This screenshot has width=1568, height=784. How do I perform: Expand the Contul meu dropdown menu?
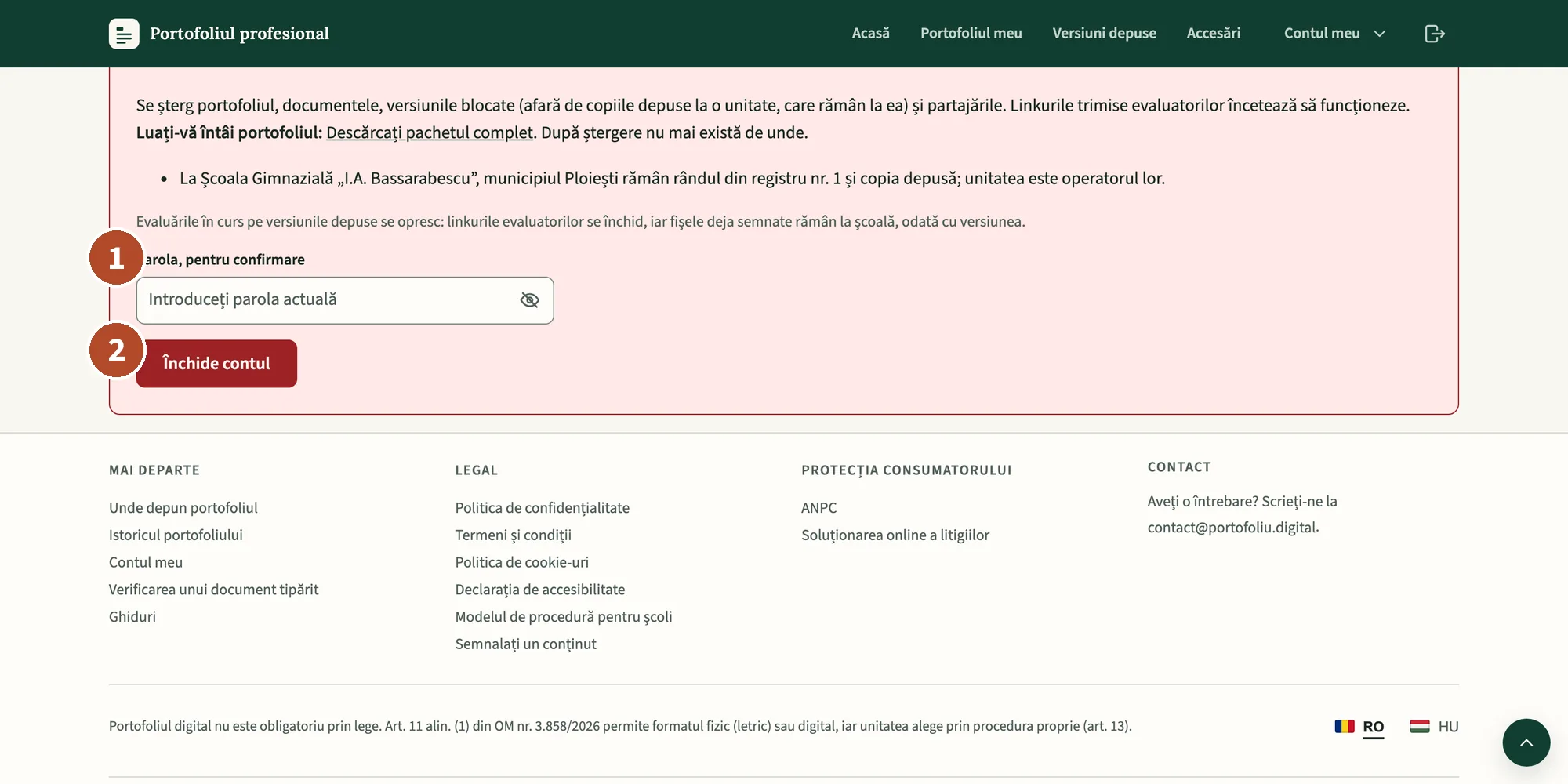[x=1335, y=34]
